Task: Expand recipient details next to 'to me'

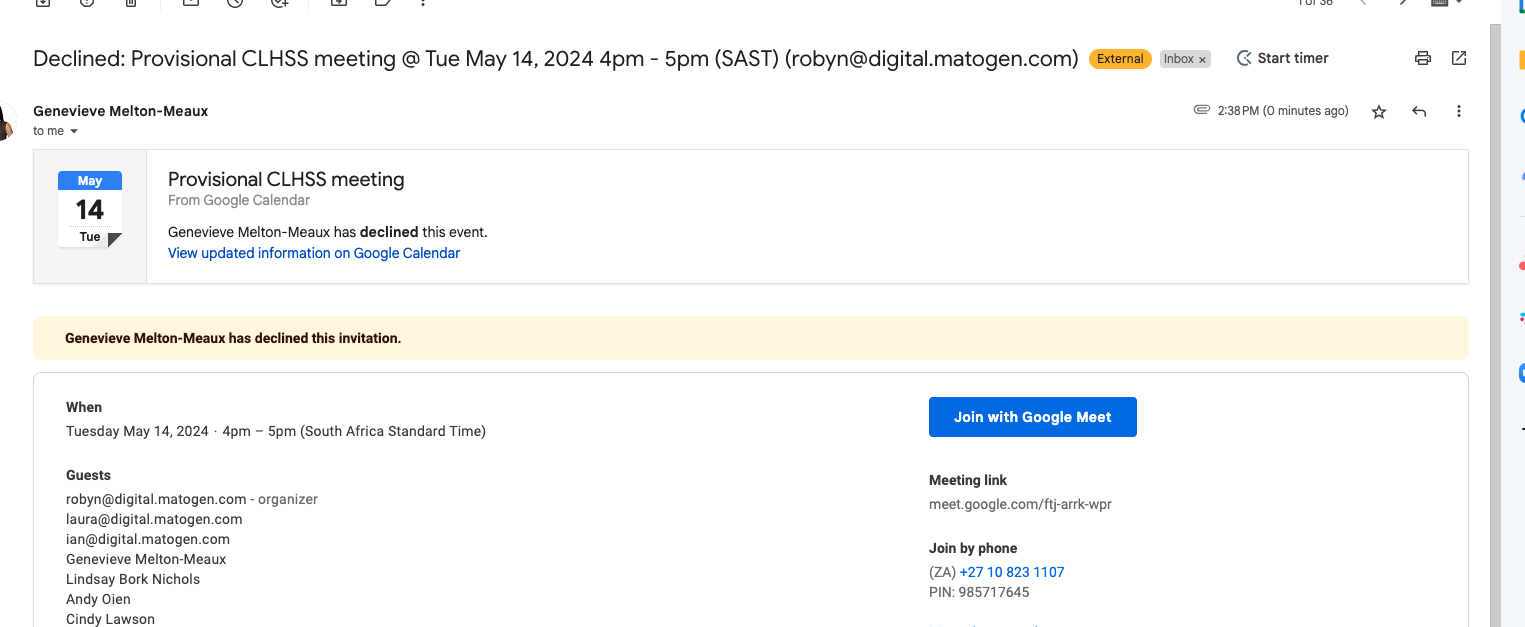Action: [74, 132]
